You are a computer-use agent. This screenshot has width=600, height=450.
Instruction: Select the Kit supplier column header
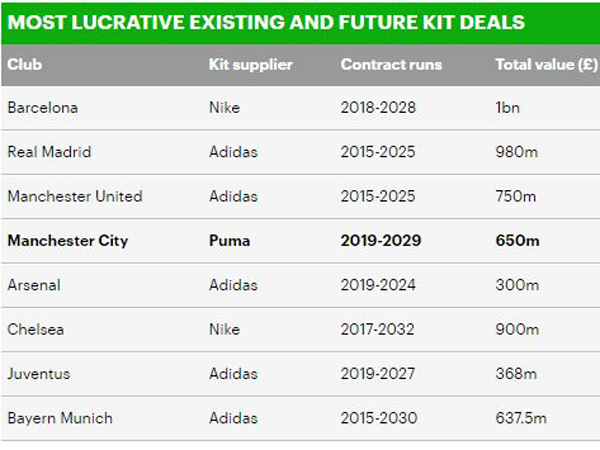click(x=250, y=65)
